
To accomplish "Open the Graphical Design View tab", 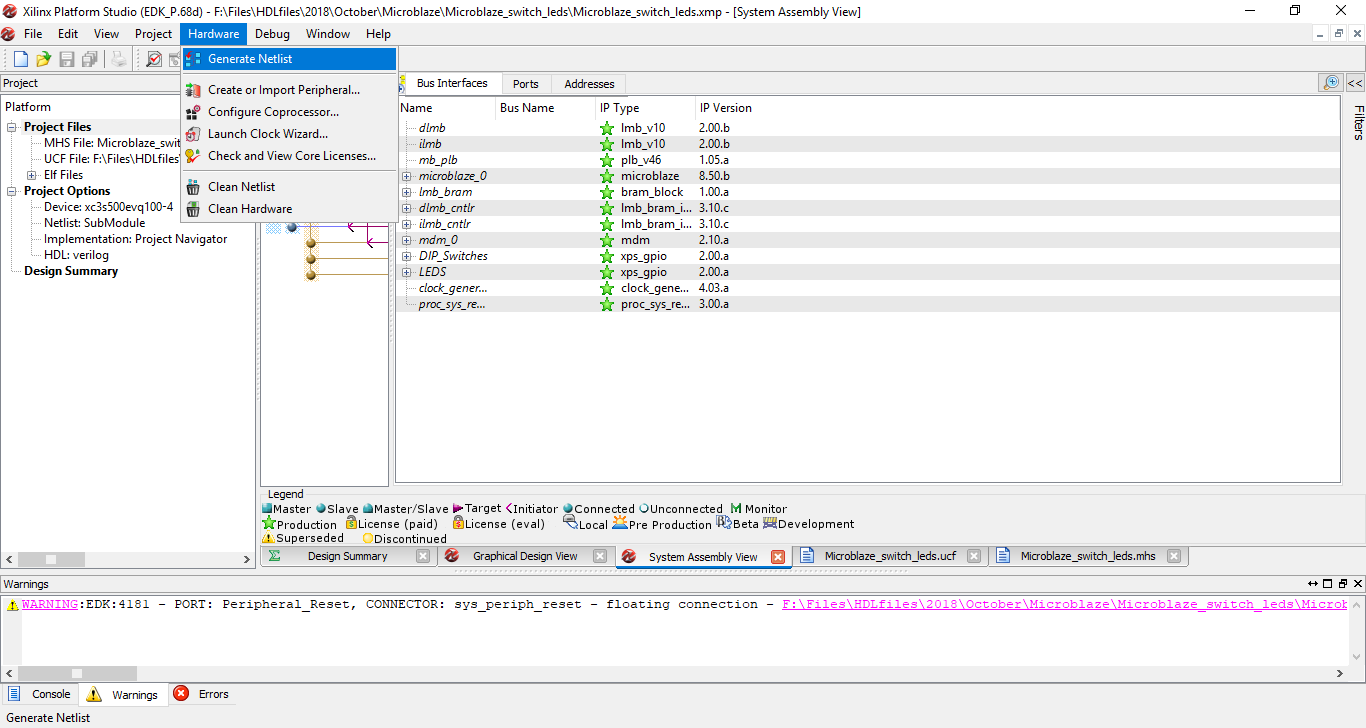I will (525, 556).
